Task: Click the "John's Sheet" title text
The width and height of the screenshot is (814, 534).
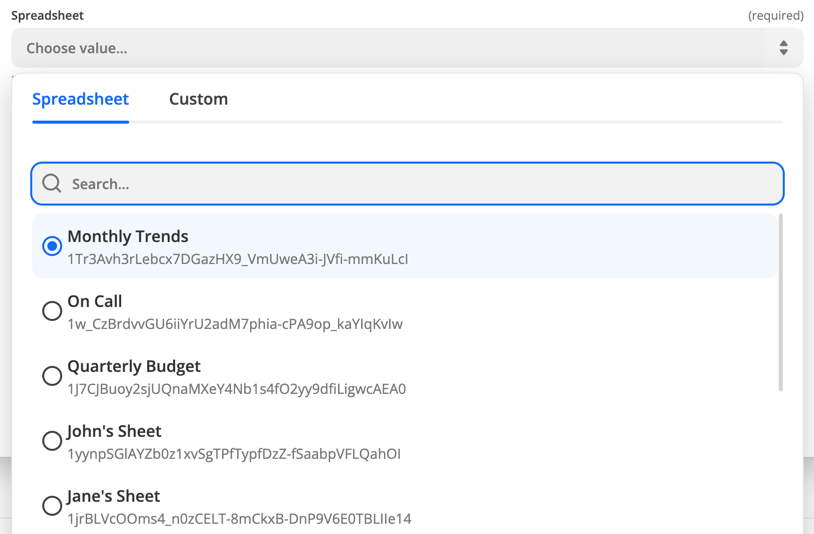Action: pos(114,431)
